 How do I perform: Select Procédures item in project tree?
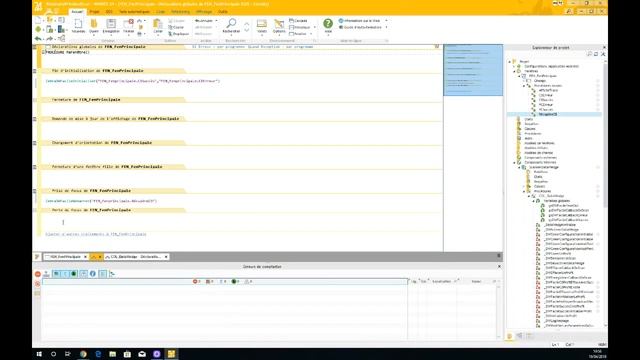(533, 133)
